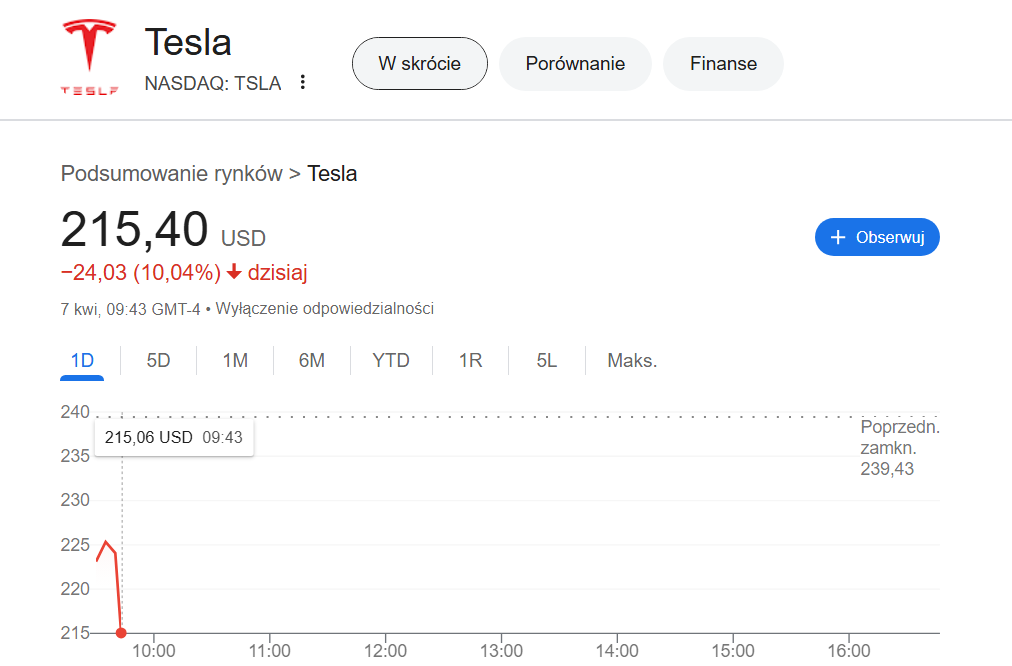Click the Tesla logo image
This screenshot has height=666, width=1012.
pos(90,58)
